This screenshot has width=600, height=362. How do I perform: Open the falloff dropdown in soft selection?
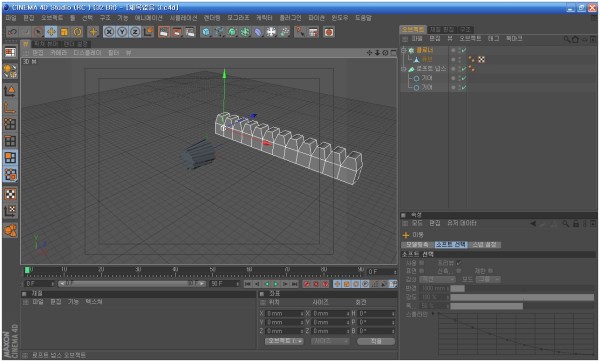[437, 280]
